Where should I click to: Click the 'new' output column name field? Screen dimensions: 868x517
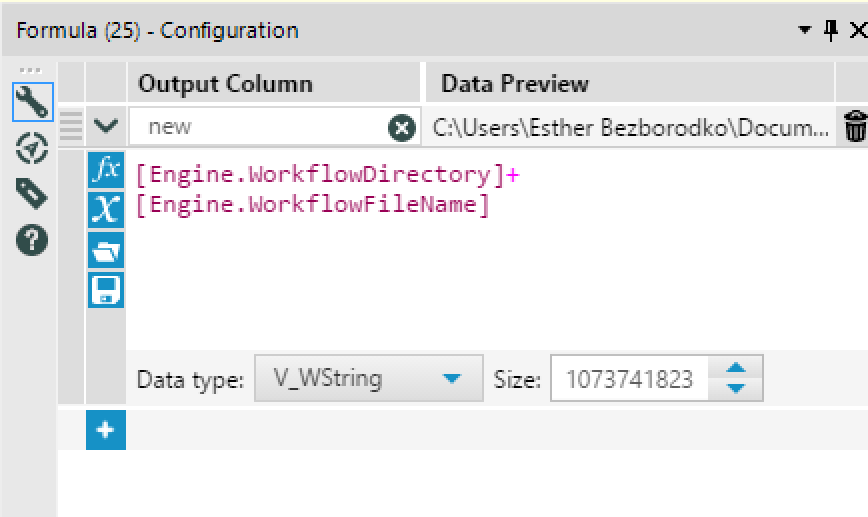click(x=260, y=128)
